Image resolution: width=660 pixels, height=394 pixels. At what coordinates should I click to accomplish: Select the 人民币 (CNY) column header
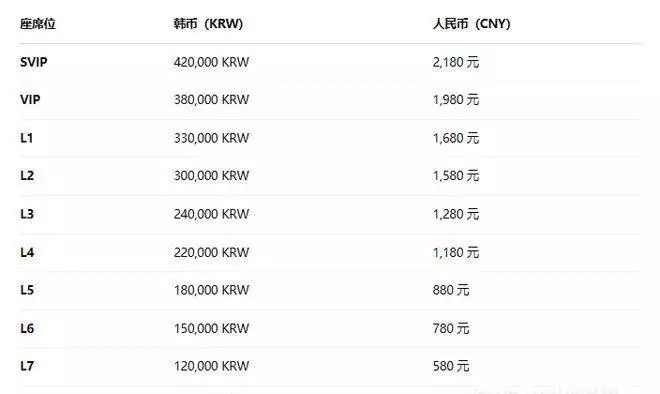471,24
